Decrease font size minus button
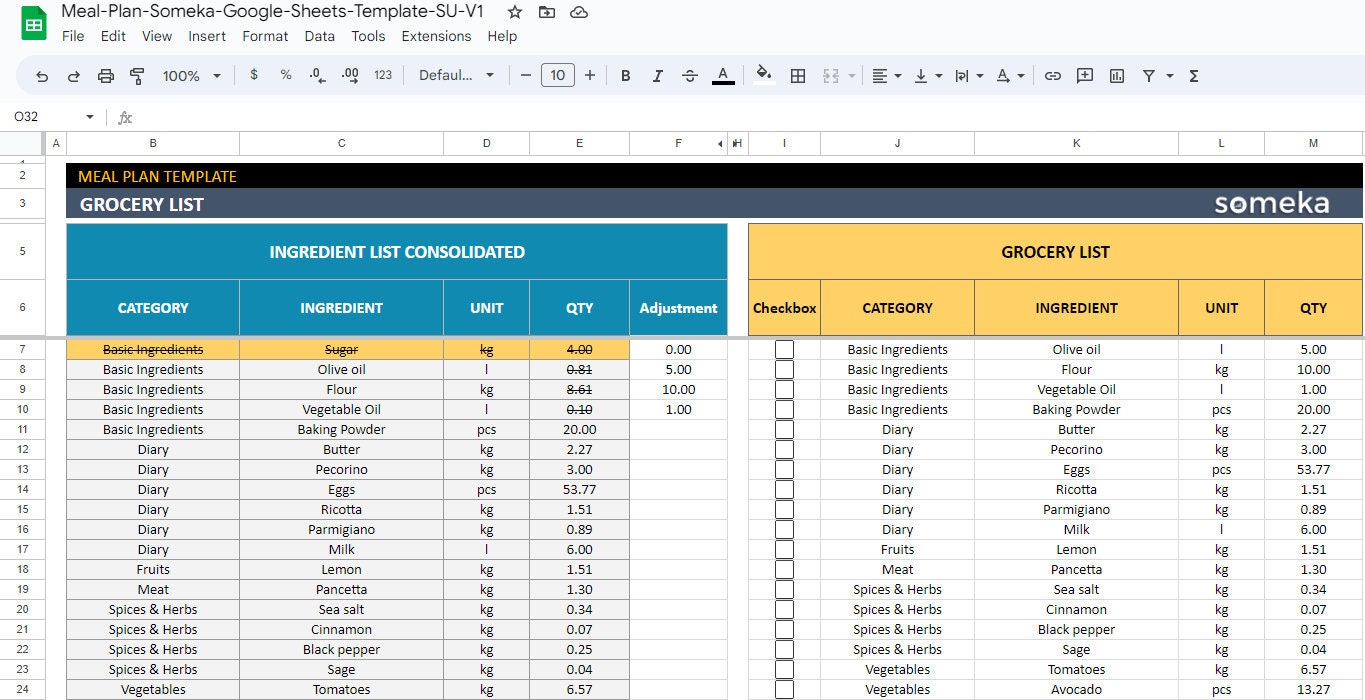Viewport: 1365px width, 700px height. pos(526,75)
